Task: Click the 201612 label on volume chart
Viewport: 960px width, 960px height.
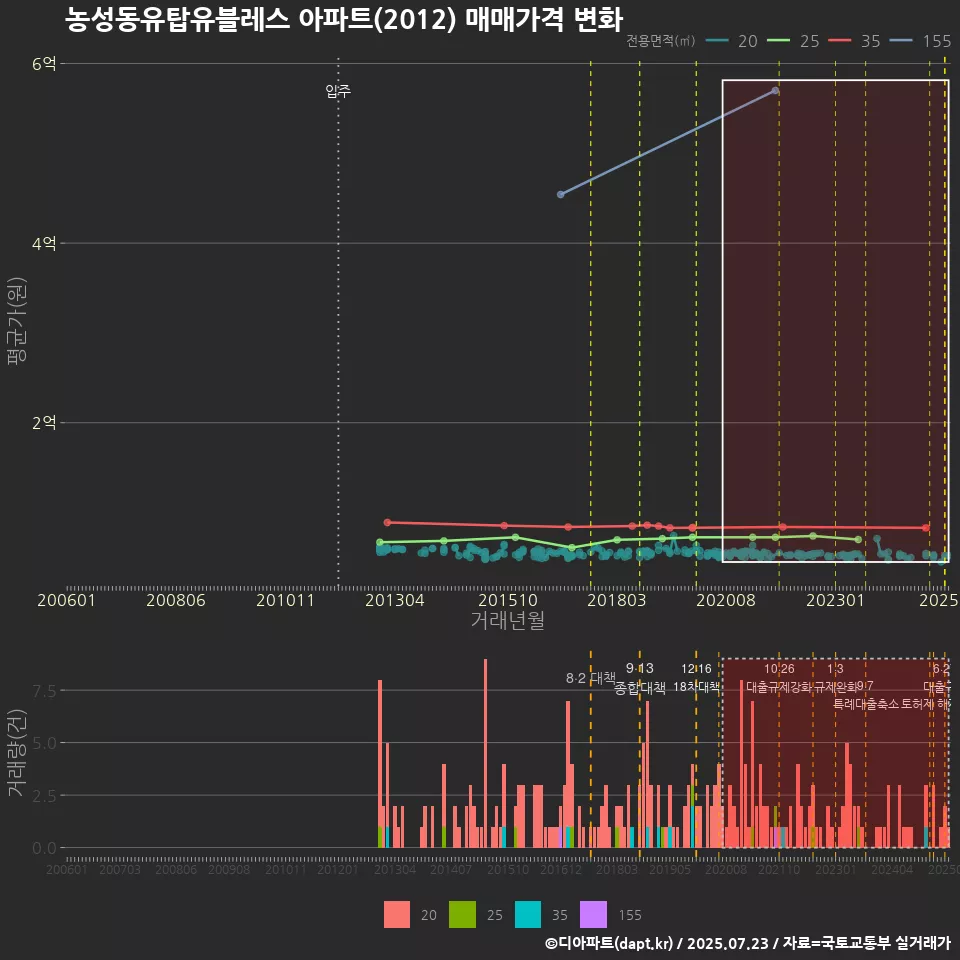Action: (x=561, y=869)
